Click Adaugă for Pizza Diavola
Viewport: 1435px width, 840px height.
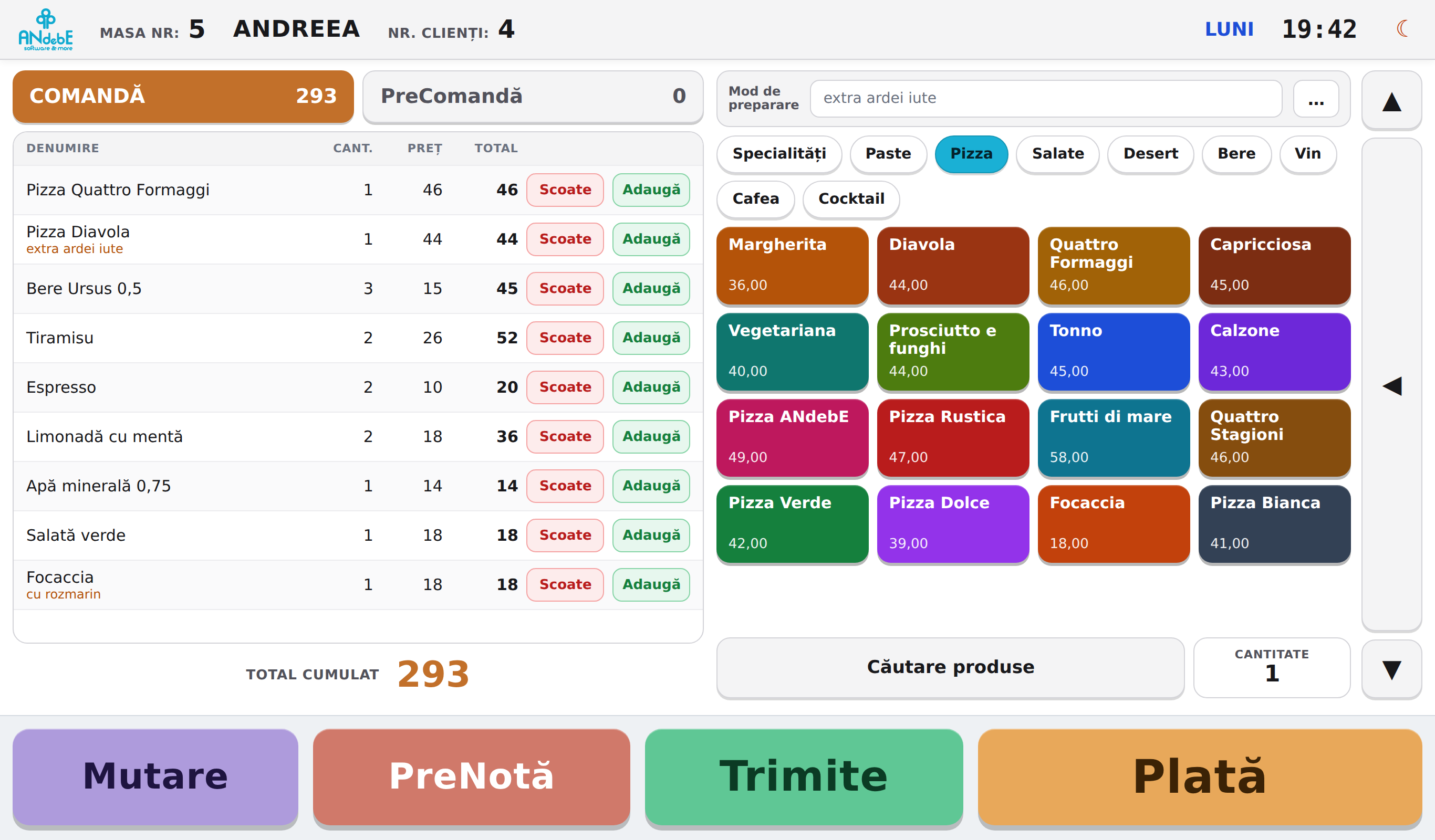point(651,239)
